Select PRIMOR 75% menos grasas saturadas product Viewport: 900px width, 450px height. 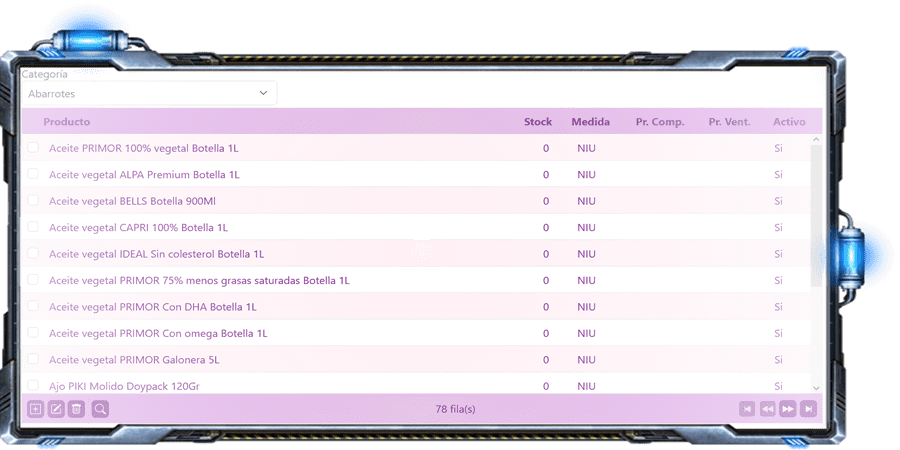[x=199, y=280]
